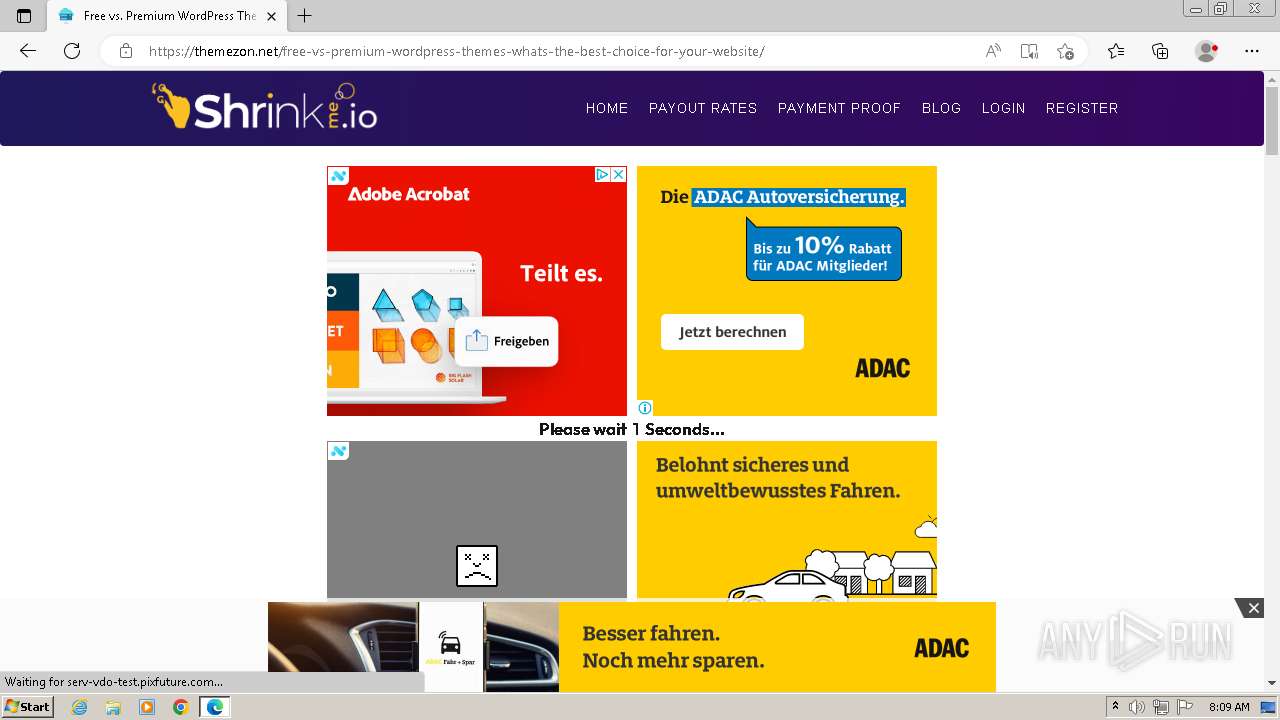Viewport: 1280px width, 720px height.
Task: Open Edge settings and more menu
Action: point(1252,51)
